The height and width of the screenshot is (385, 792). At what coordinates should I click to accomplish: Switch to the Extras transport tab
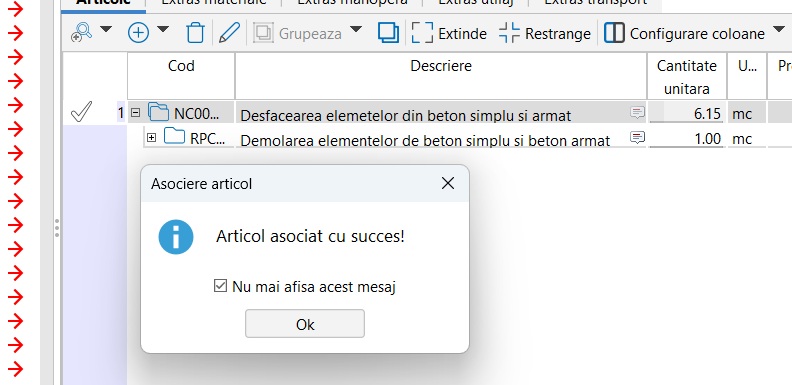coord(595,3)
